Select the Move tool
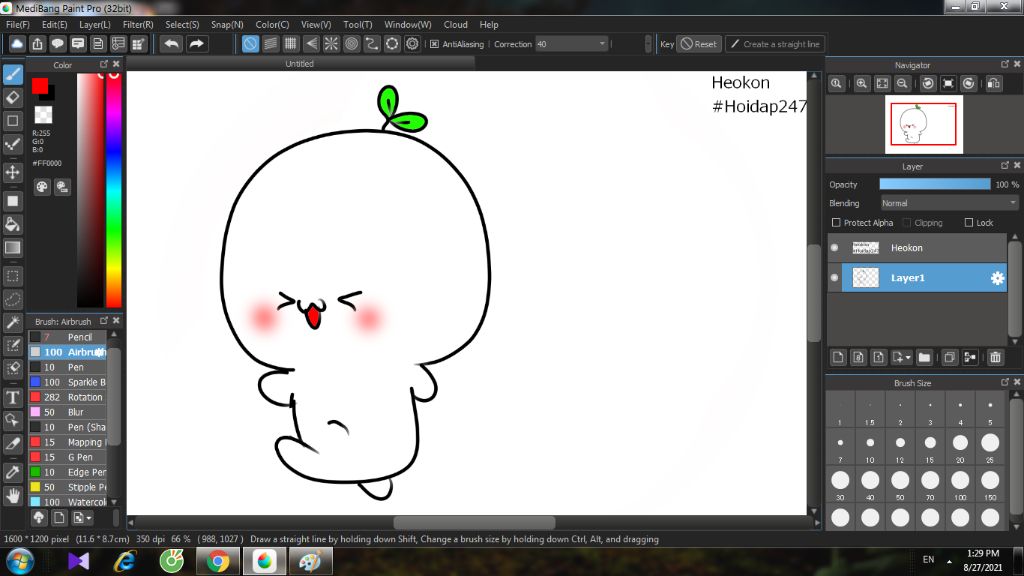 (x=12, y=172)
